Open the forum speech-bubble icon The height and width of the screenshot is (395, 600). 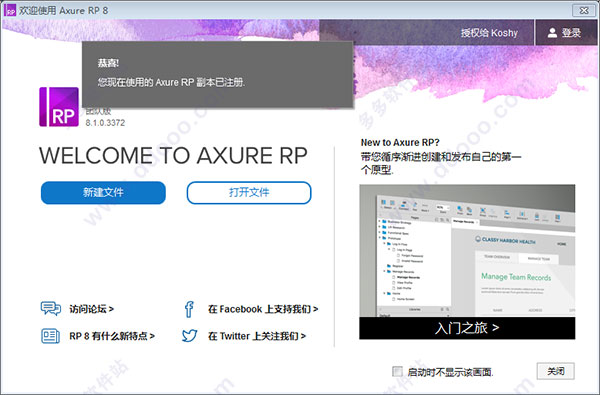(51, 308)
